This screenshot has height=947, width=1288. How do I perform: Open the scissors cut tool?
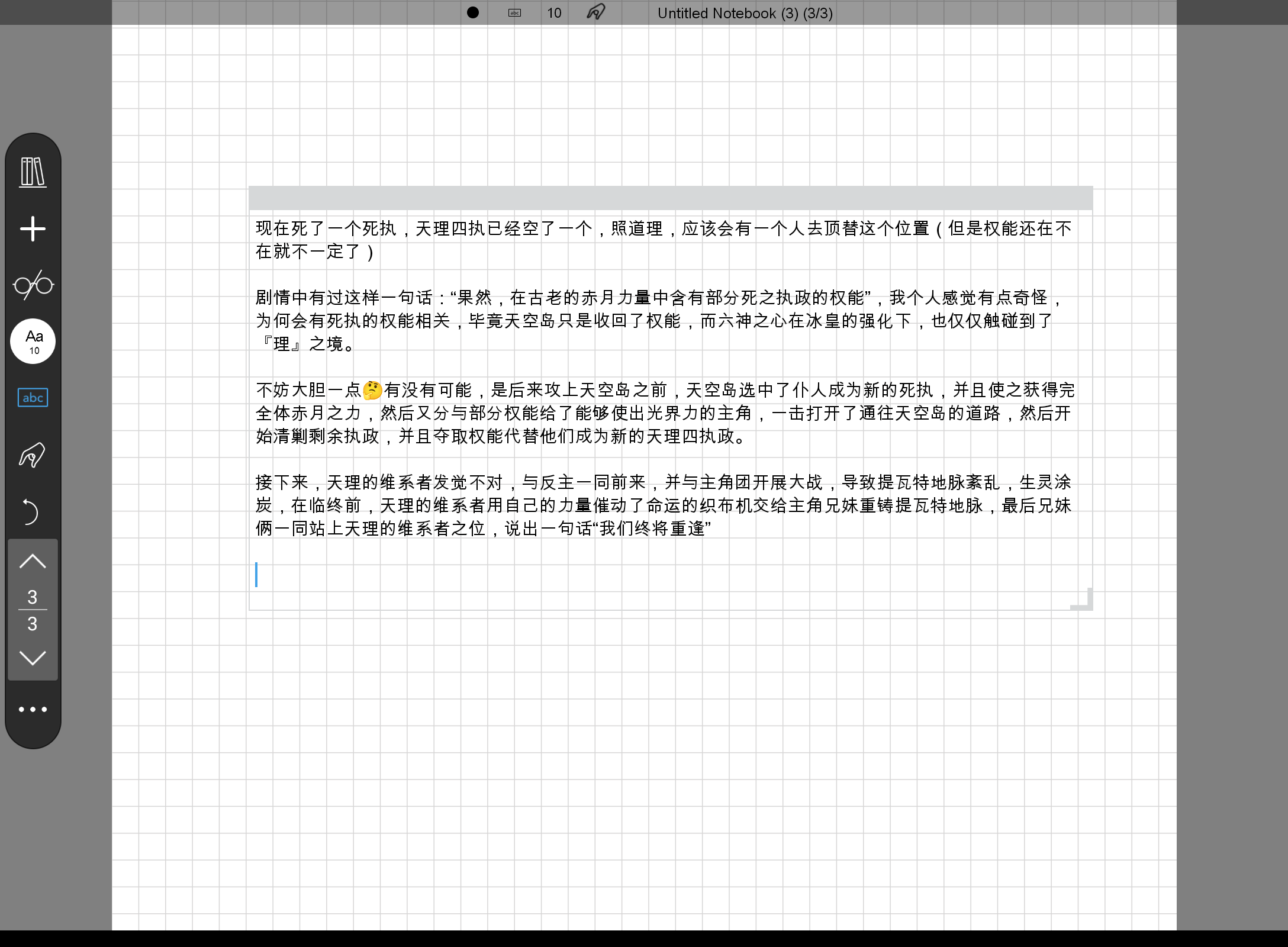[33, 285]
